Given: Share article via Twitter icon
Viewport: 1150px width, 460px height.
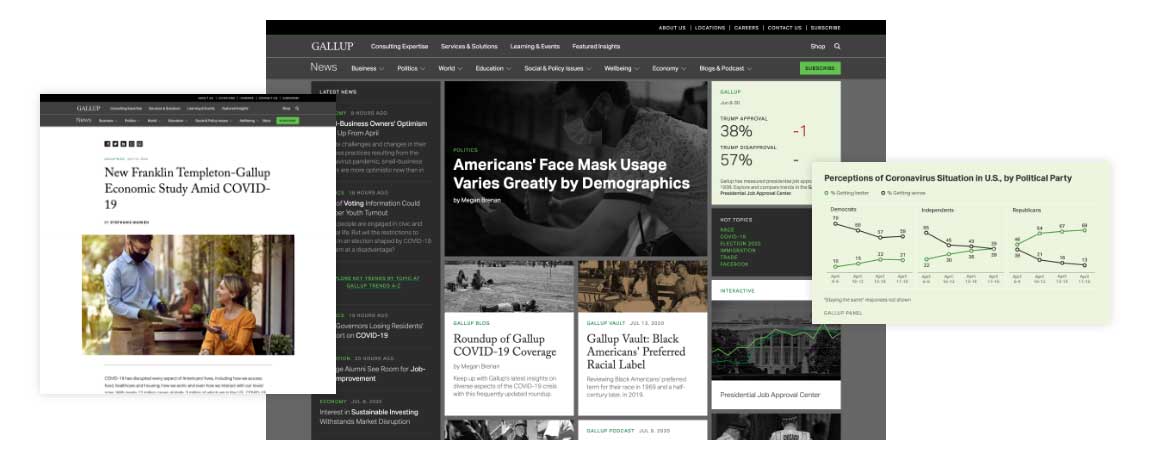Looking at the screenshot, I should tap(115, 144).
